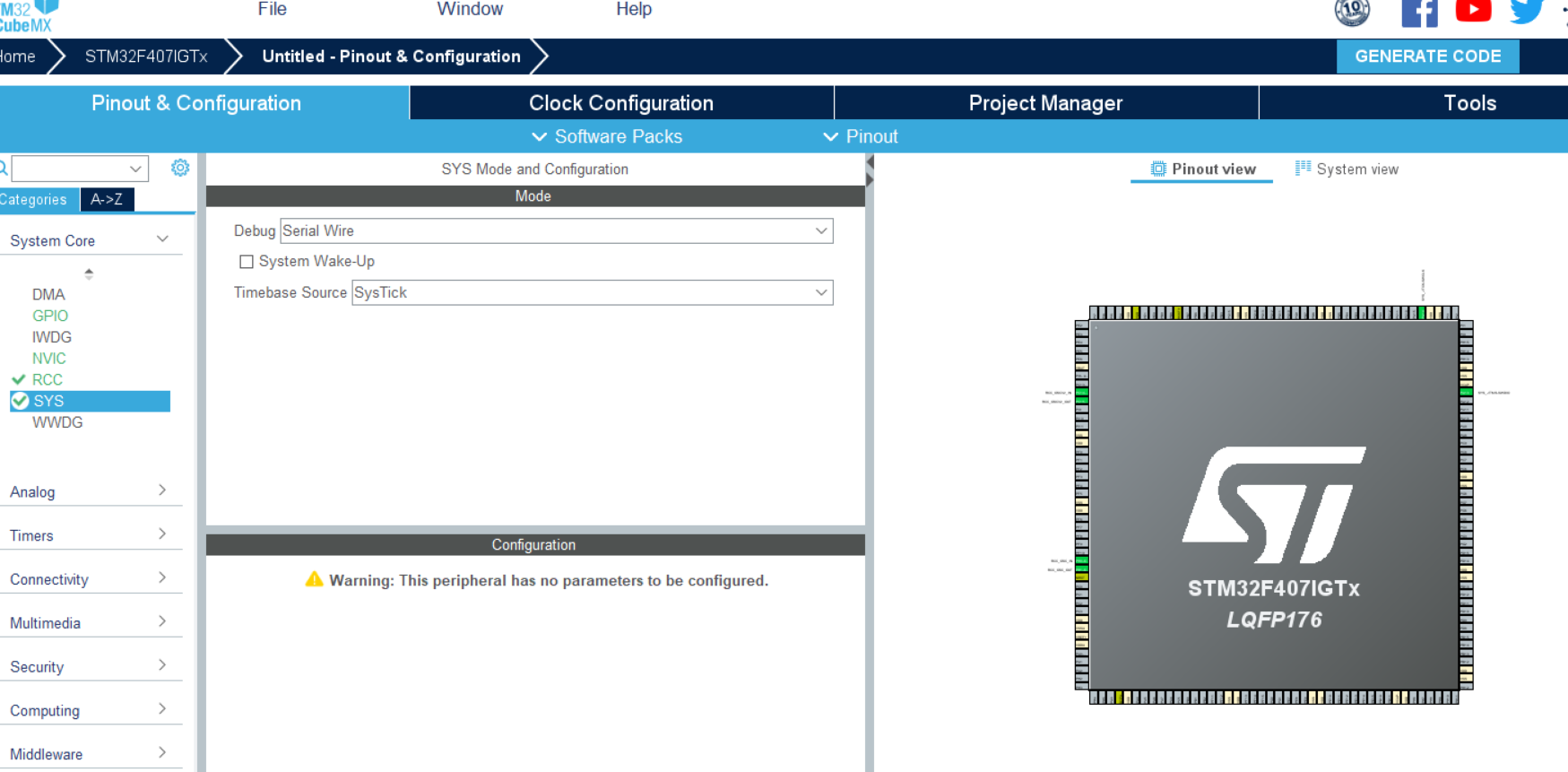This screenshot has height=772, width=1568.
Task: Switch to Pinout view
Action: (1202, 169)
